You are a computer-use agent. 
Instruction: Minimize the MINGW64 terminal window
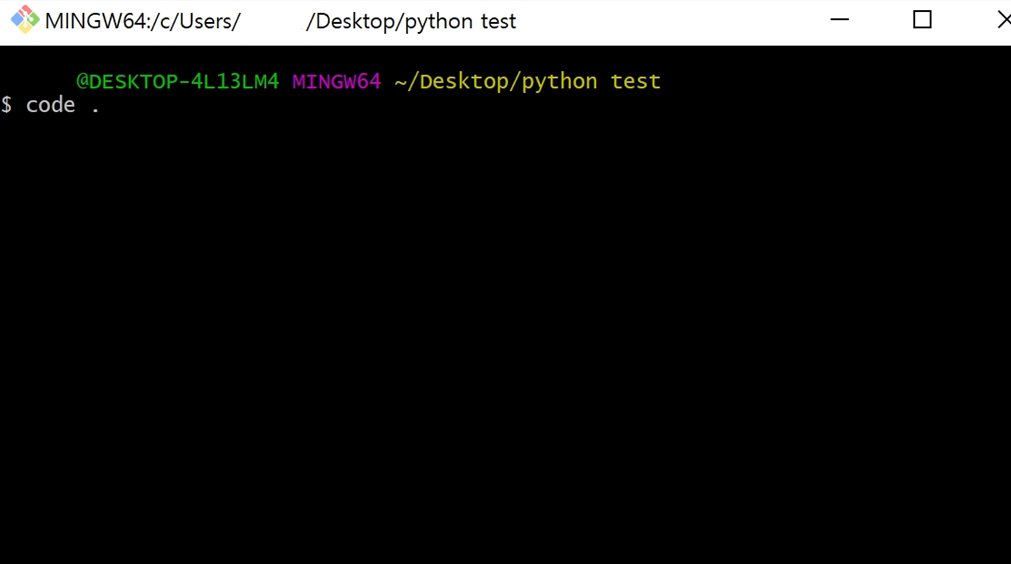(839, 20)
